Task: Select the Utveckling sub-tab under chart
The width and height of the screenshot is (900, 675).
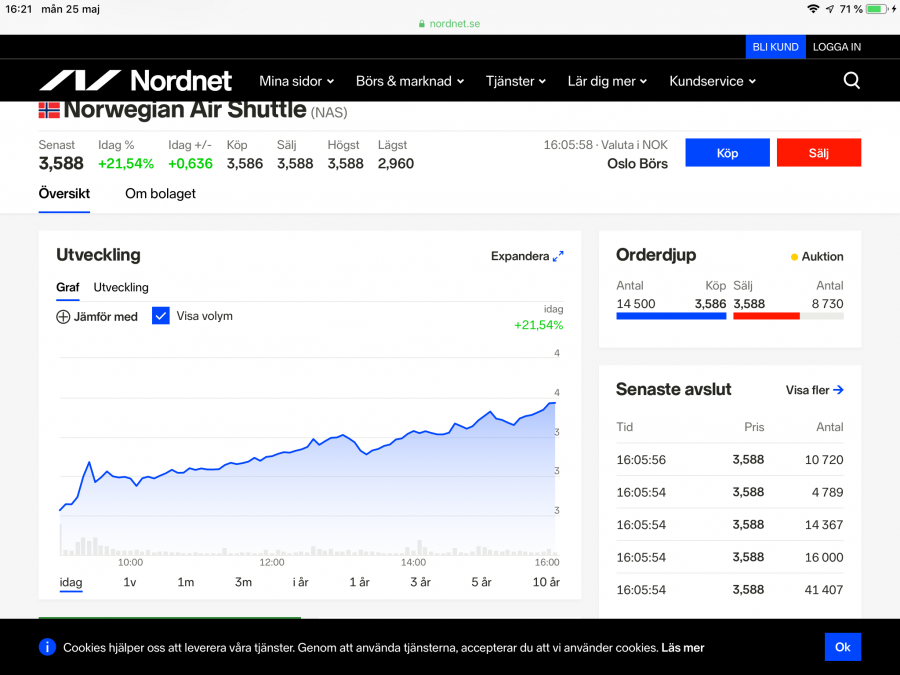Action: (x=121, y=287)
